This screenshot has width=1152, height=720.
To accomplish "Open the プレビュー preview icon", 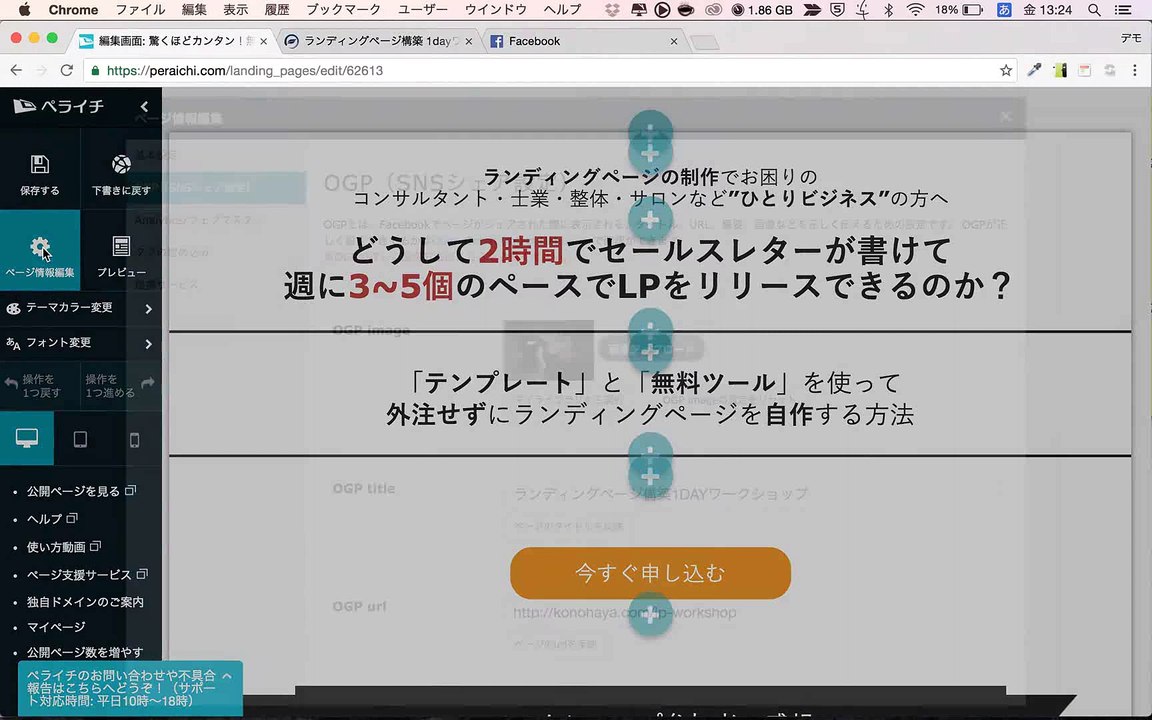I will (x=121, y=246).
